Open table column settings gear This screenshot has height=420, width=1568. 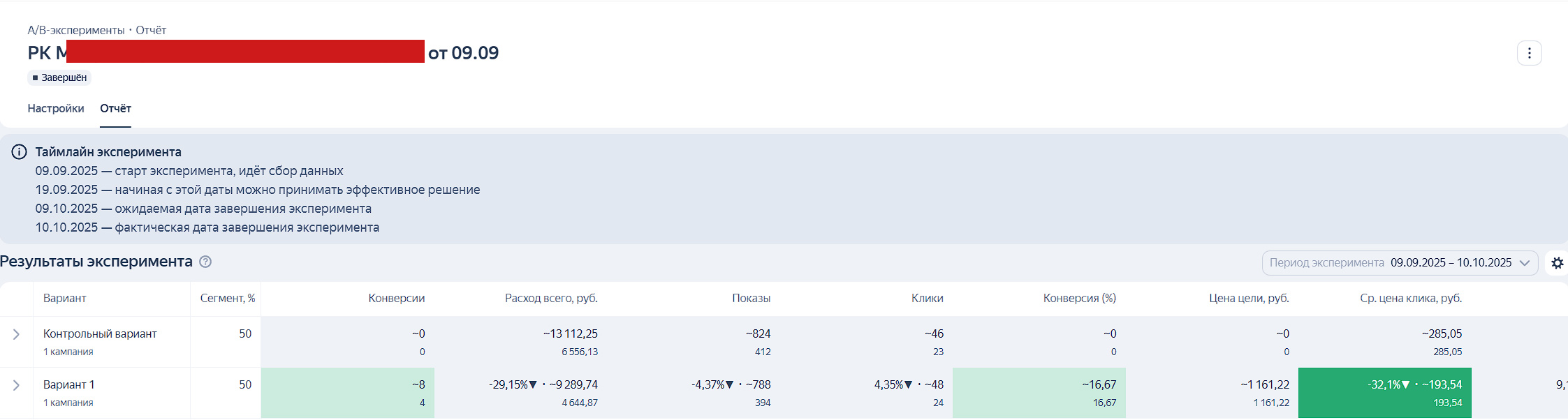tap(1557, 263)
